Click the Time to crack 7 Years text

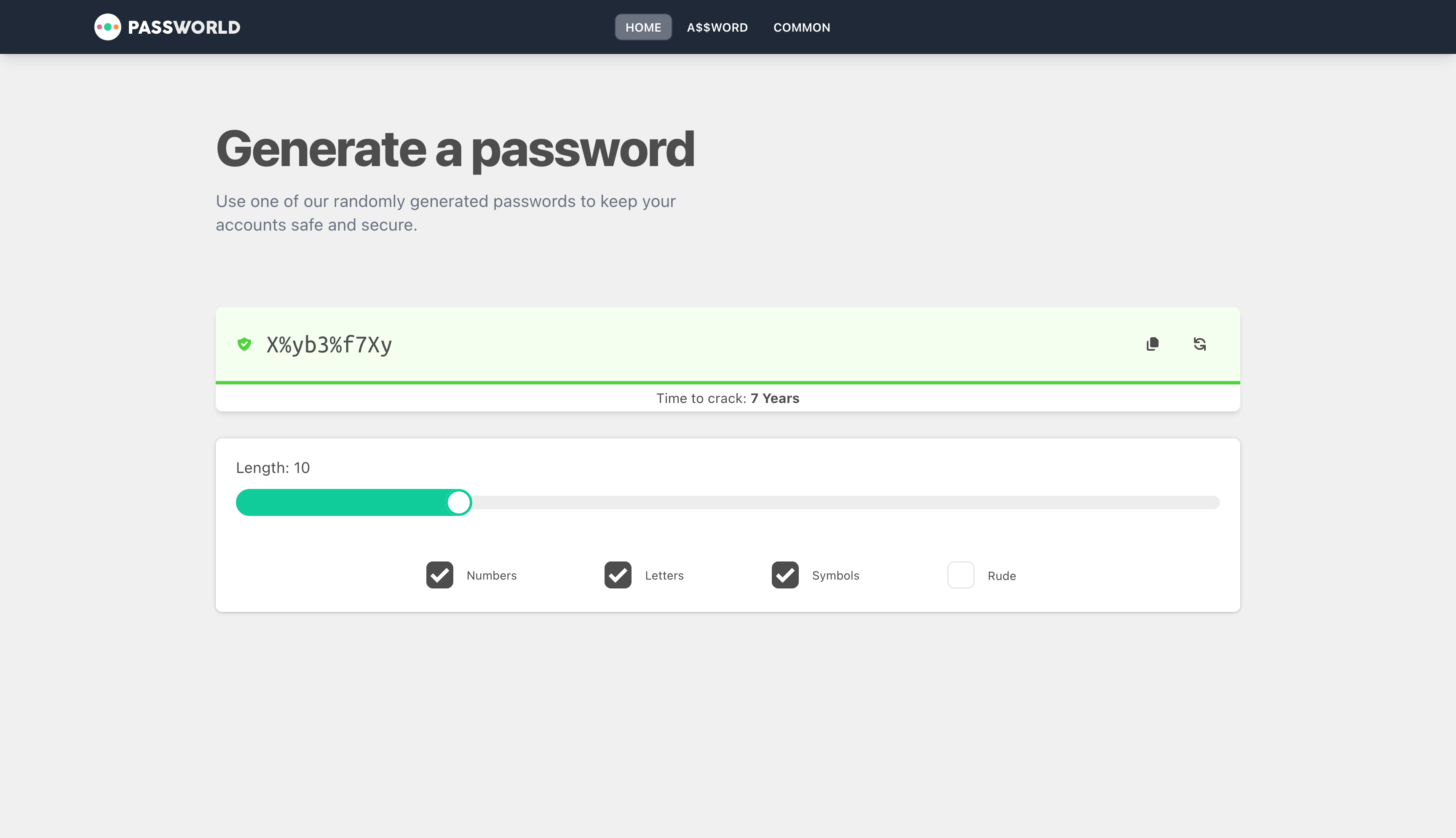(728, 398)
